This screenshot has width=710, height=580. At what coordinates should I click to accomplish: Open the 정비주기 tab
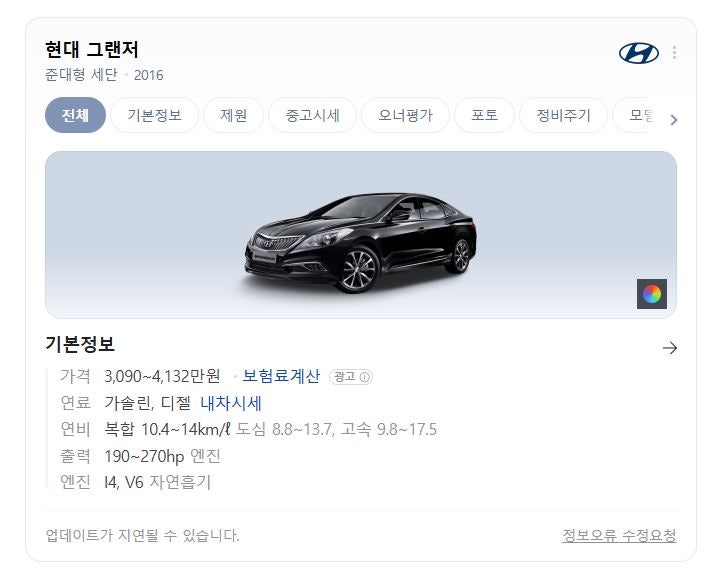(x=563, y=115)
